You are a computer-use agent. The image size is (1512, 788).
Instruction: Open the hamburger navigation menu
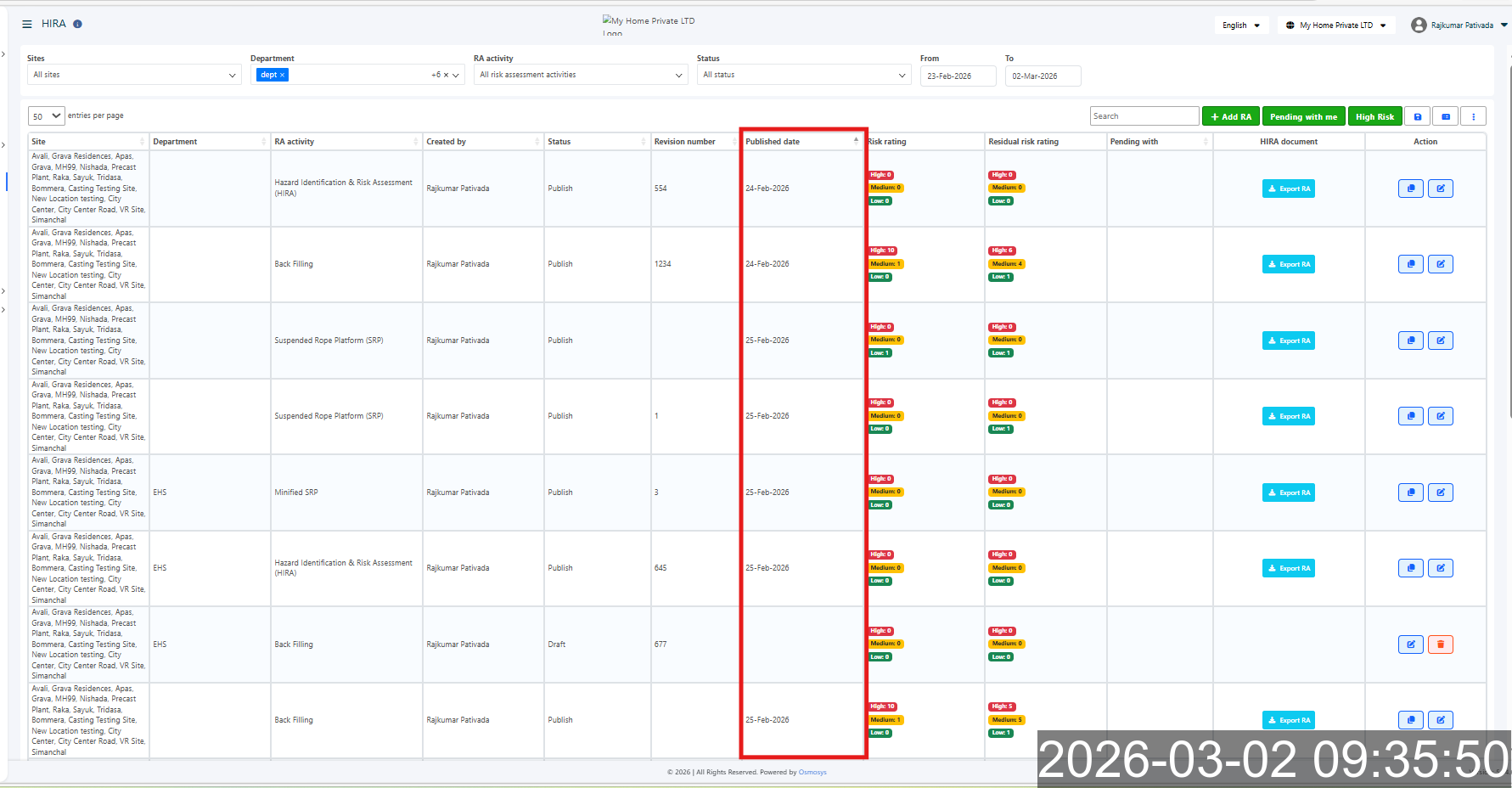tap(27, 25)
